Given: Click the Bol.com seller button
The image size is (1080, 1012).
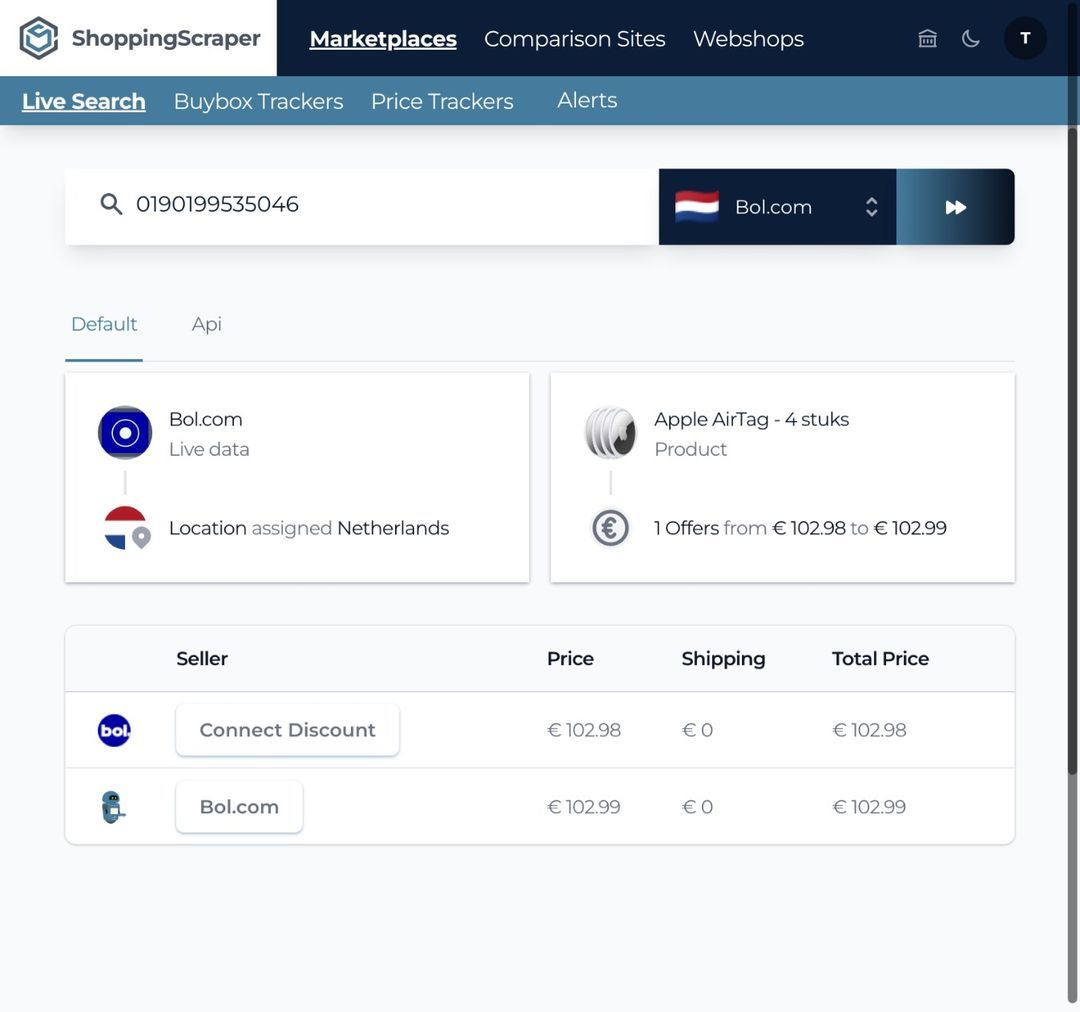Looking at the screenshot, I should (239, 807).
